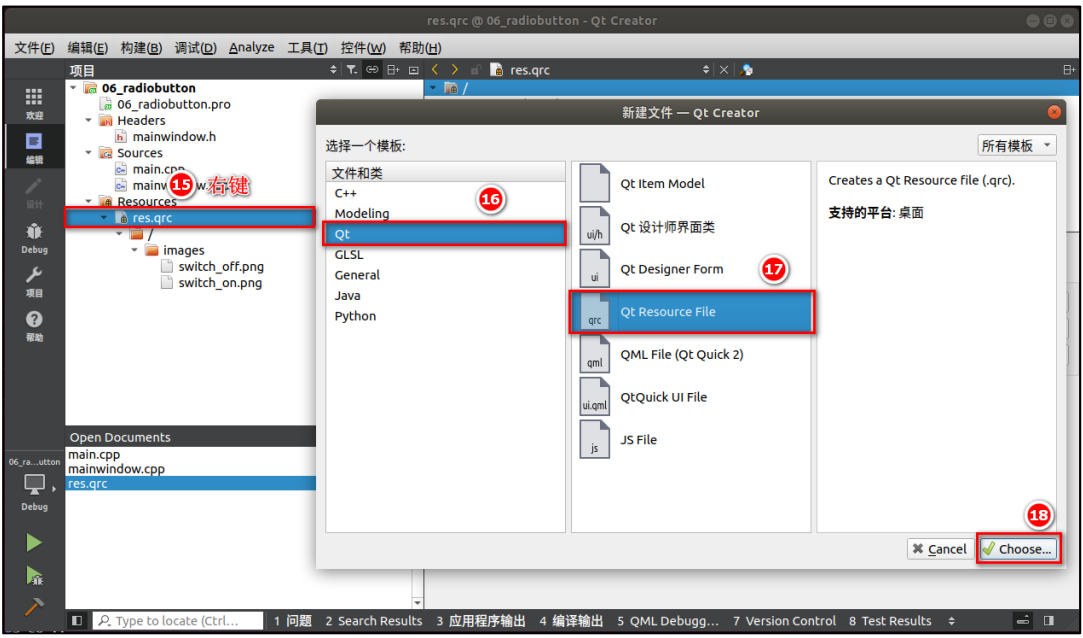This screenshot has width=1083, height=638.
Task: Open the 构建(B) menu
Action: click(141, 48)
